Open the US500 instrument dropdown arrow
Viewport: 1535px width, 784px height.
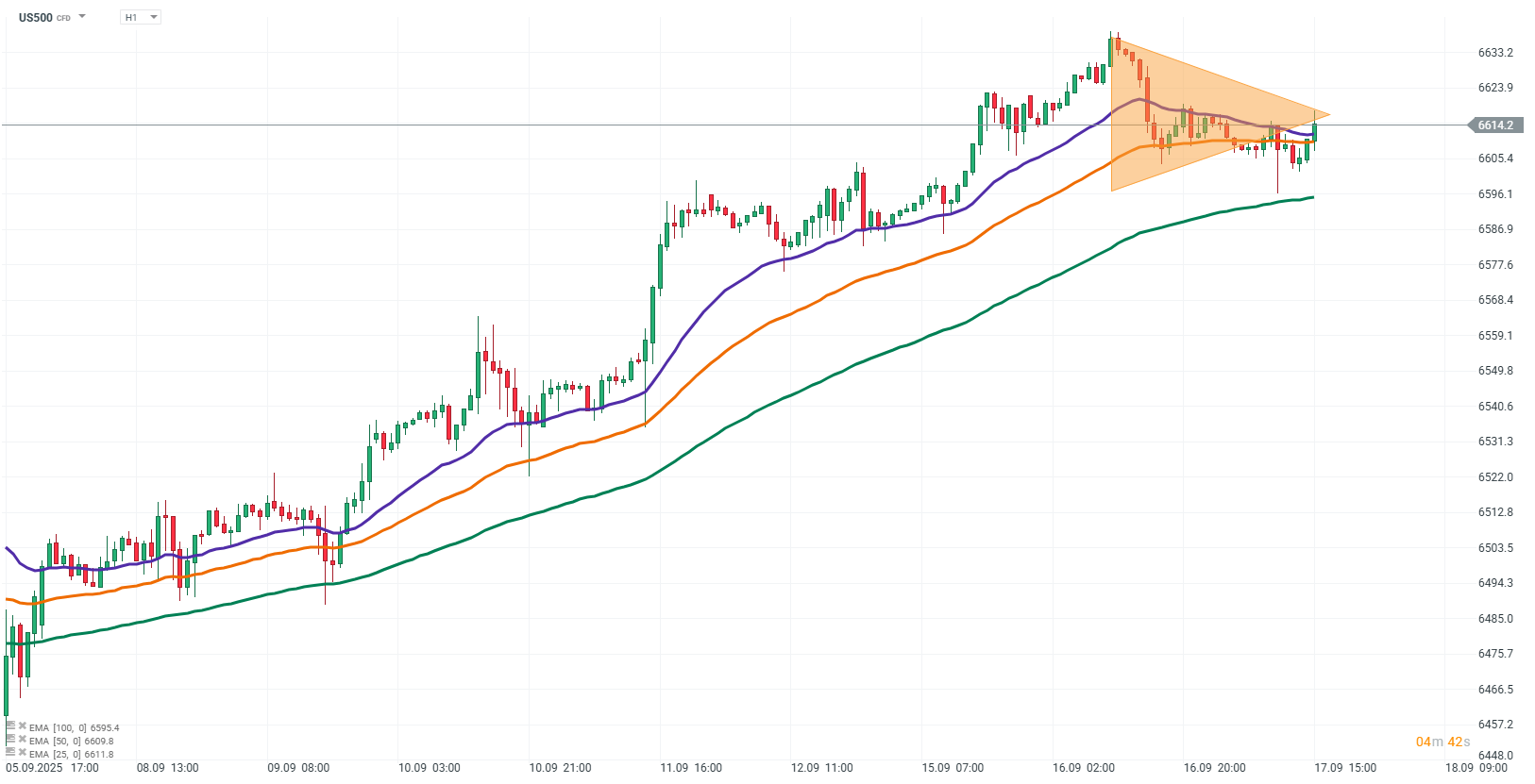[82, 17]
